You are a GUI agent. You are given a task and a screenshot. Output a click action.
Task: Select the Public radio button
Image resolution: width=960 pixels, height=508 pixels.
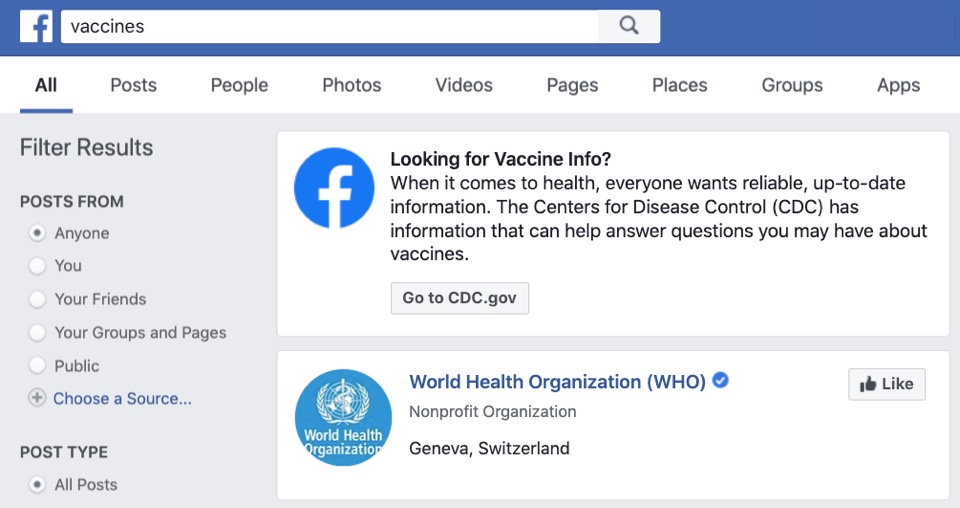pos(37,365)
